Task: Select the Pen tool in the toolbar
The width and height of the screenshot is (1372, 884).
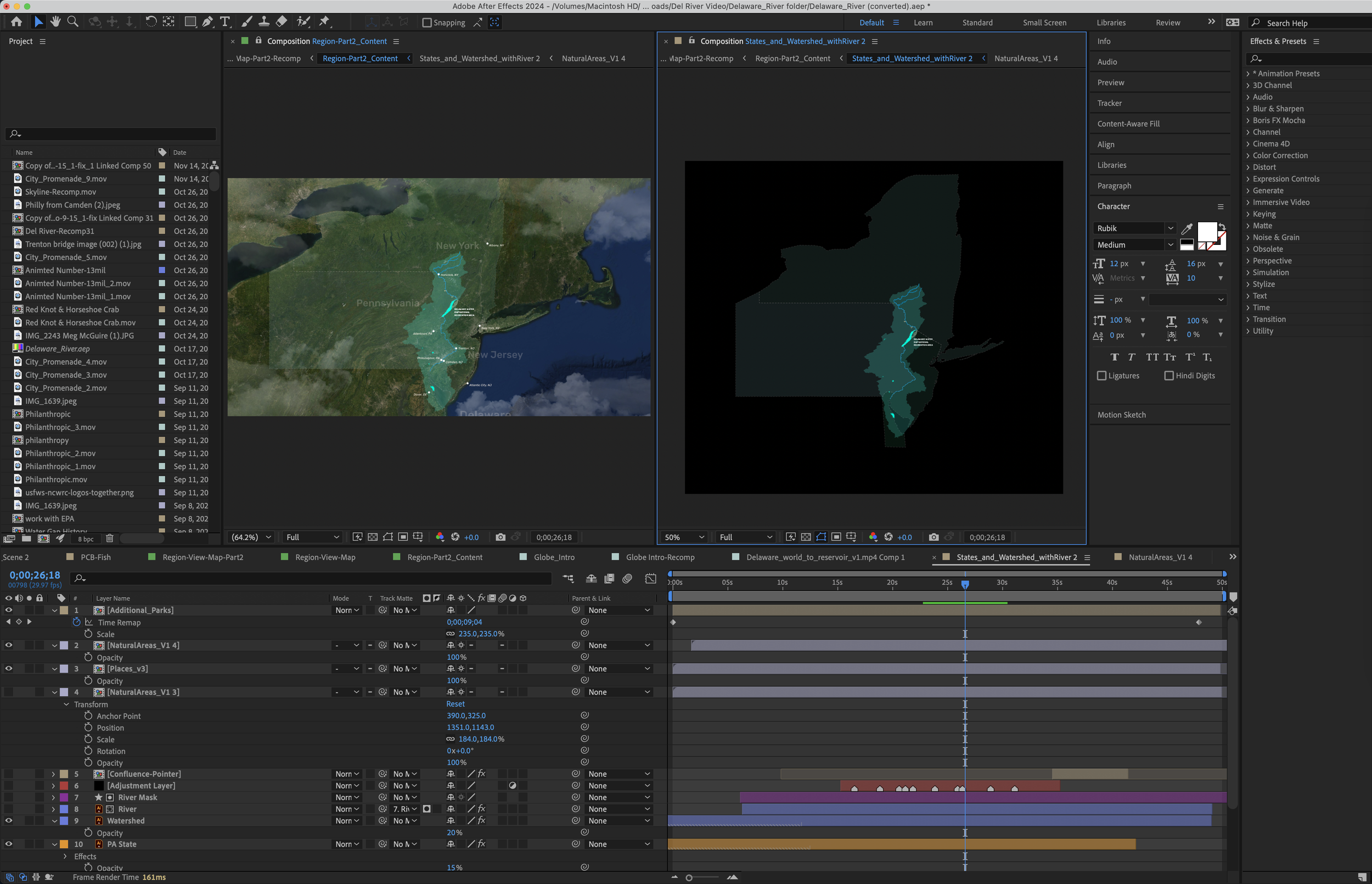Action: tap(207, 22)
